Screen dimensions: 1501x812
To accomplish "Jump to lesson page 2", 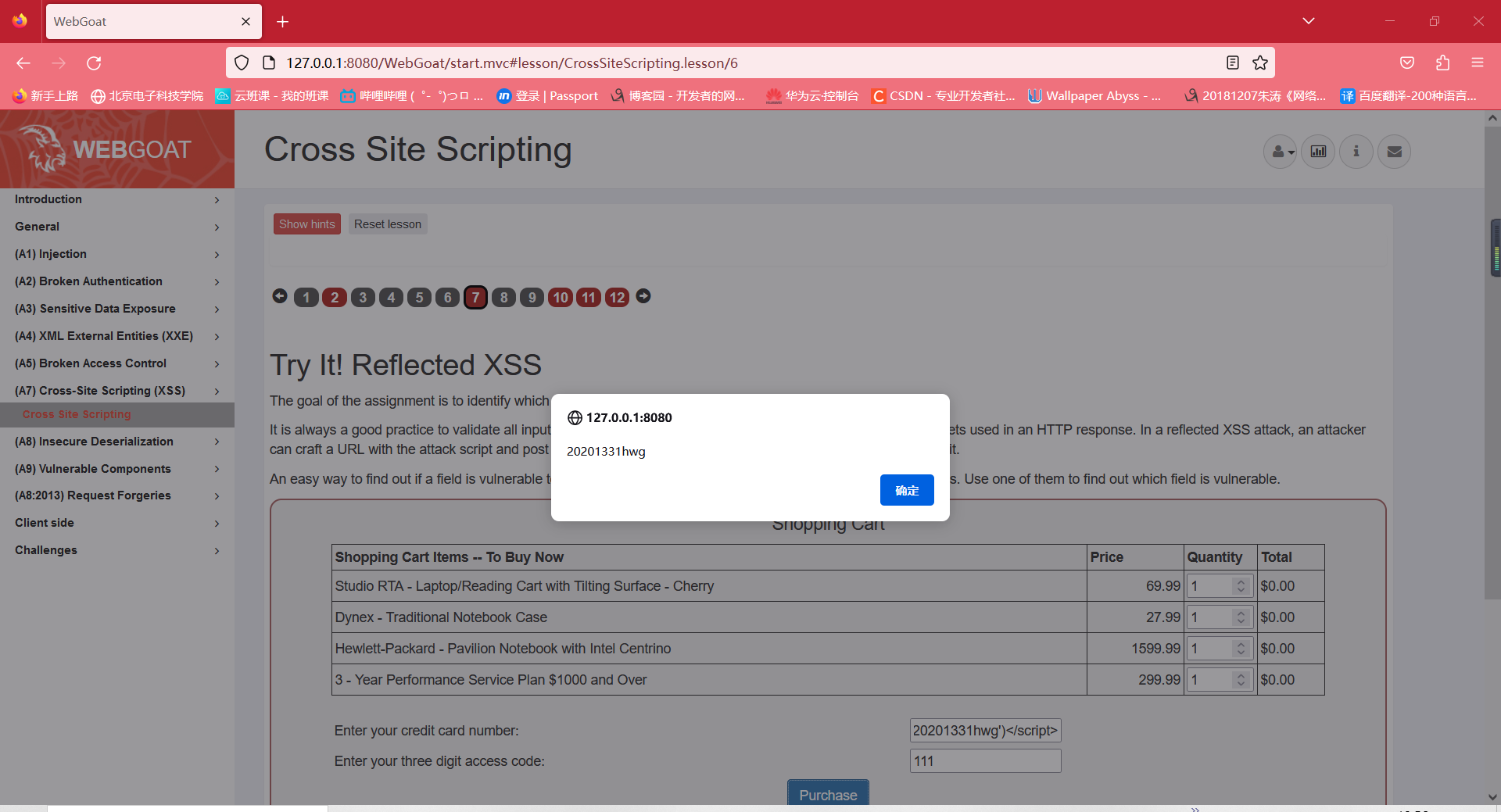I will click(x=335, y=298).
